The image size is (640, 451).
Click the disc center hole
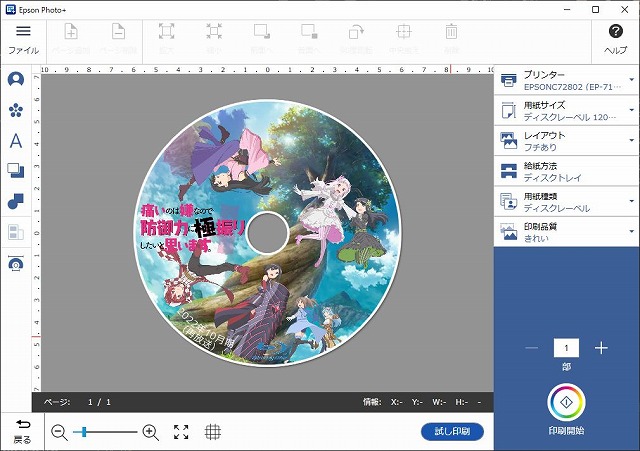(268, 233)
